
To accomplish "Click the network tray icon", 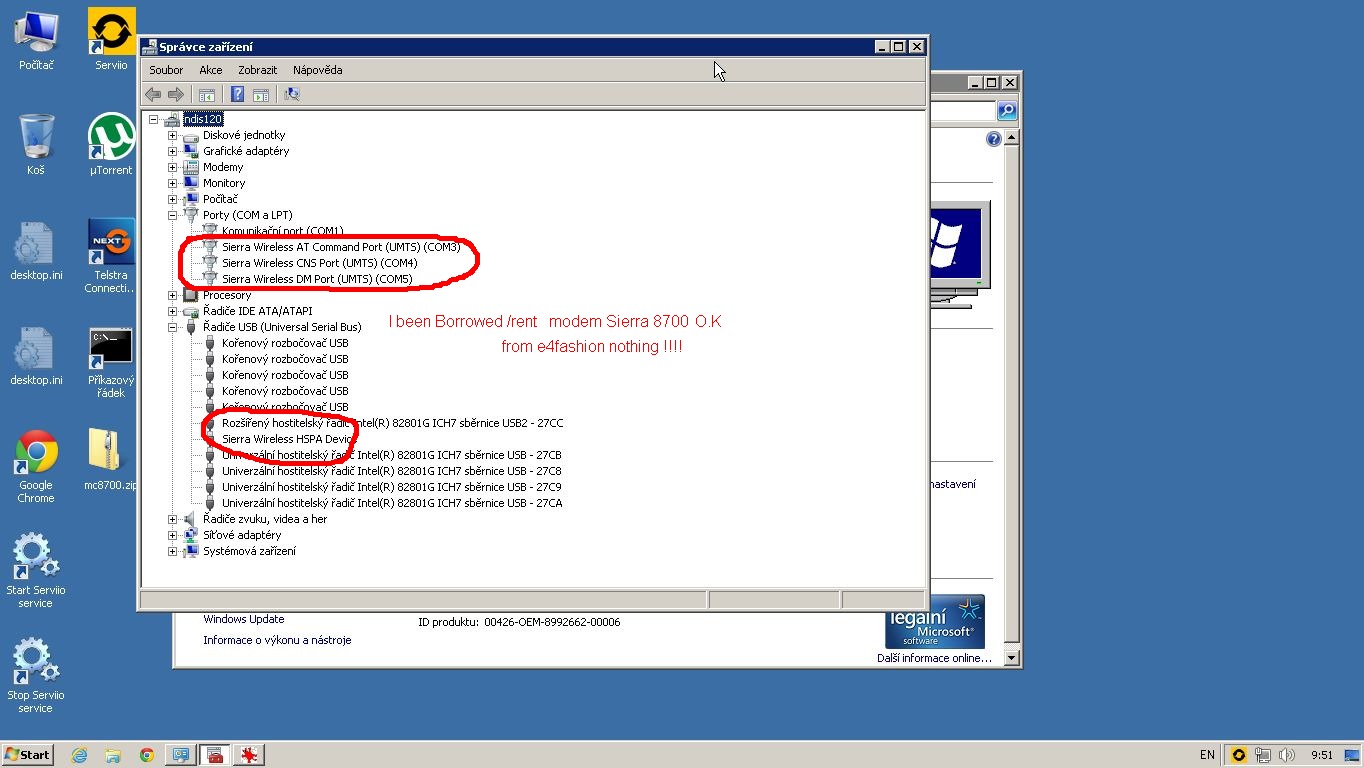I will coord(1263,755).
